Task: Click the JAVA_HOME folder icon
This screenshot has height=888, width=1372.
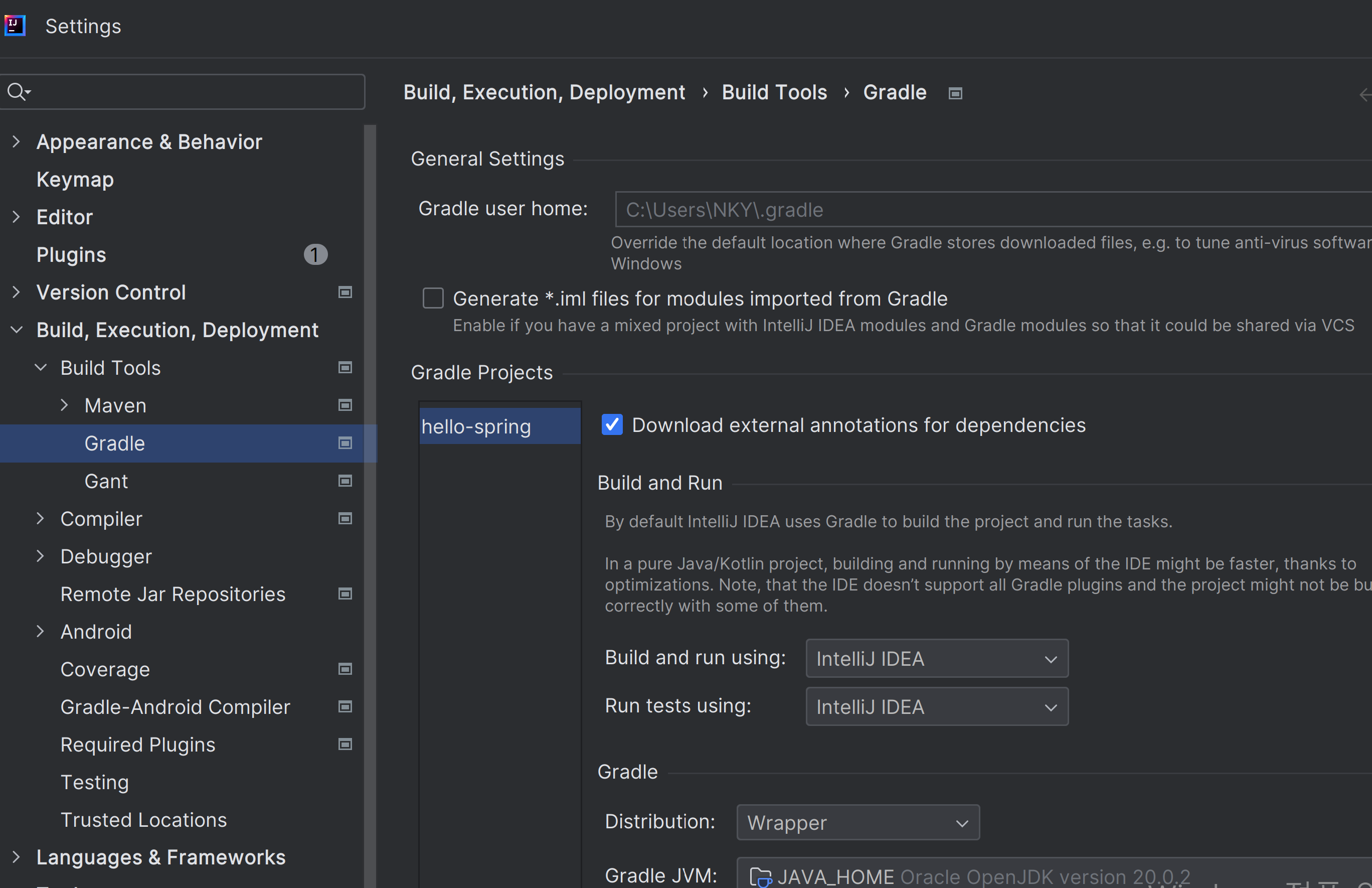Action: (x=761, y=876)
